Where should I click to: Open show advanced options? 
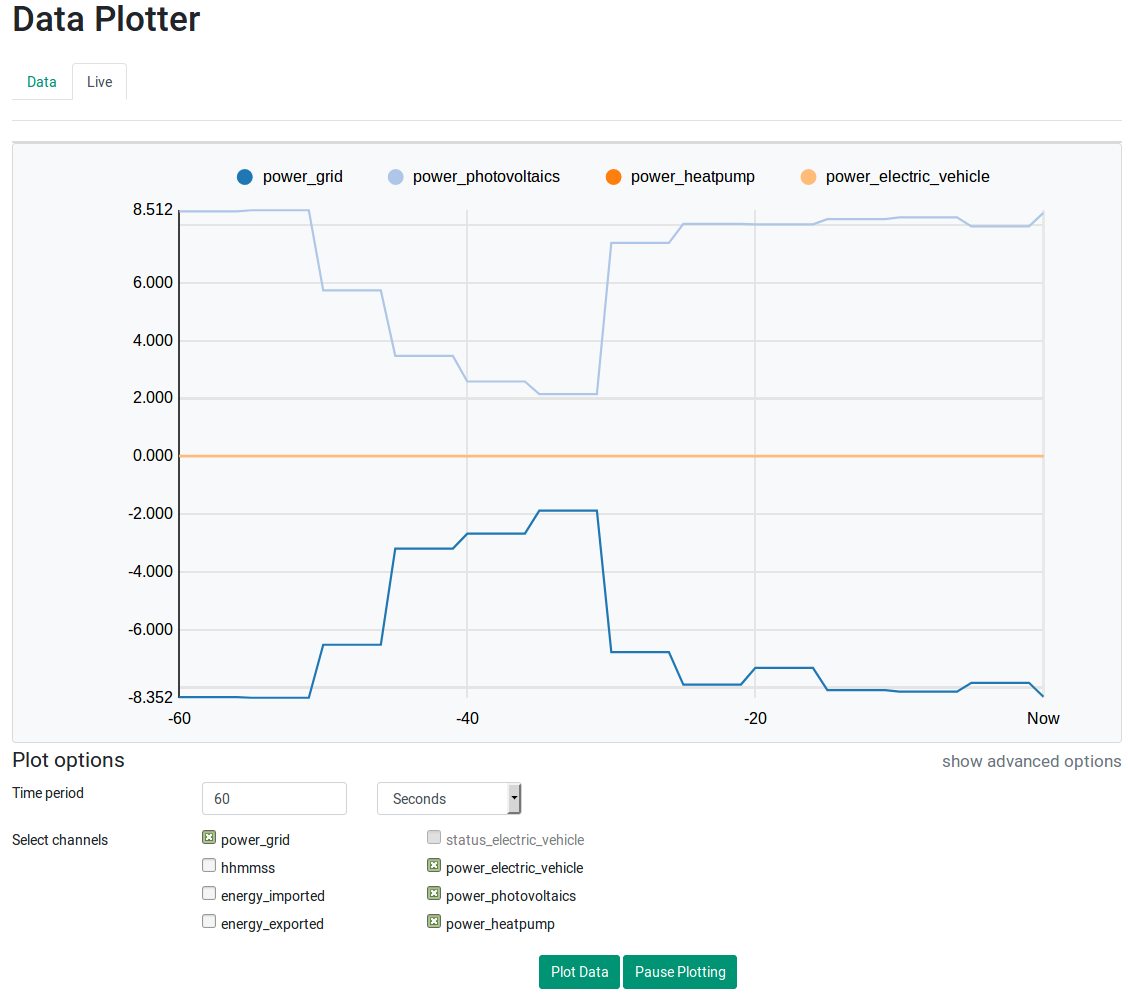click(x=1031, y=761)
